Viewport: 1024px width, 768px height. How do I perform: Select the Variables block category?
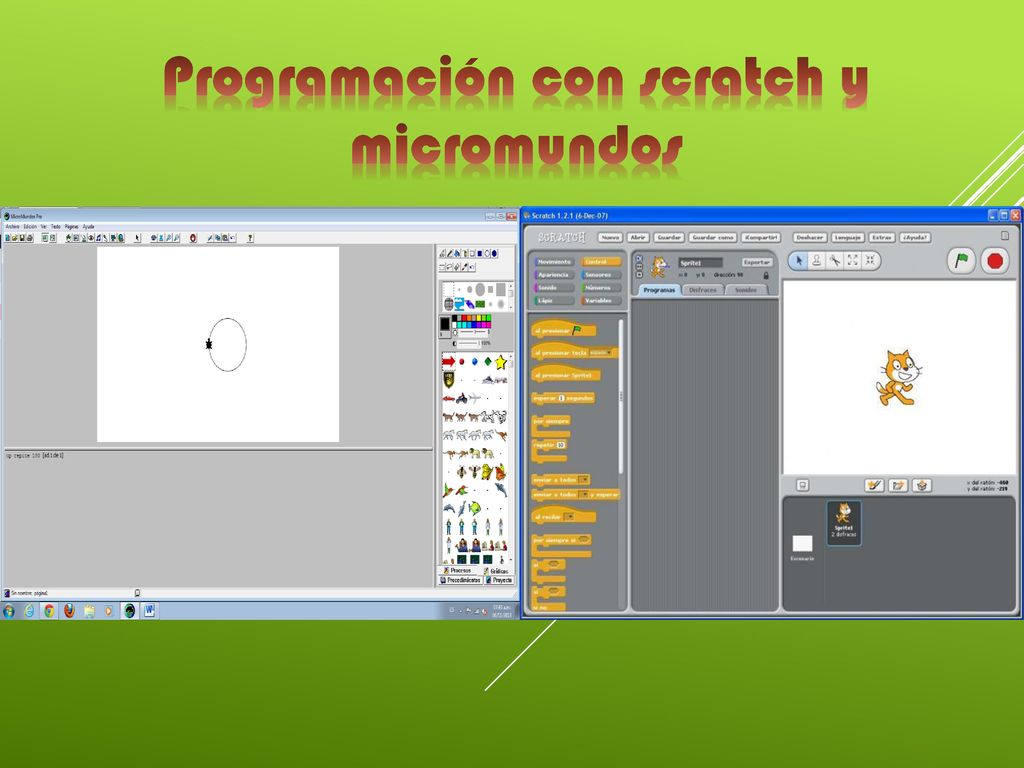(x=601, y=300)
